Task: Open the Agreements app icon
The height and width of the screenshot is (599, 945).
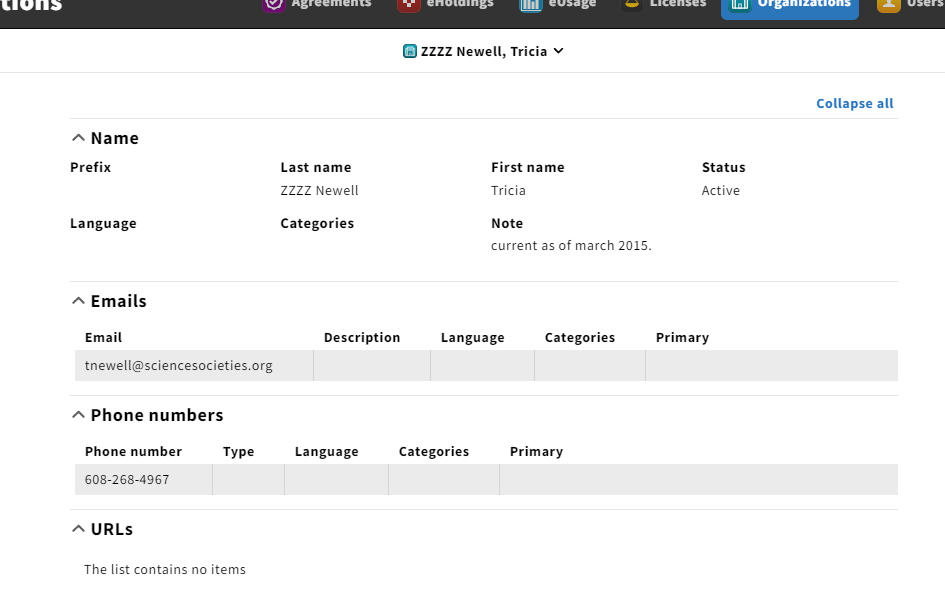Action: [274, 4]
